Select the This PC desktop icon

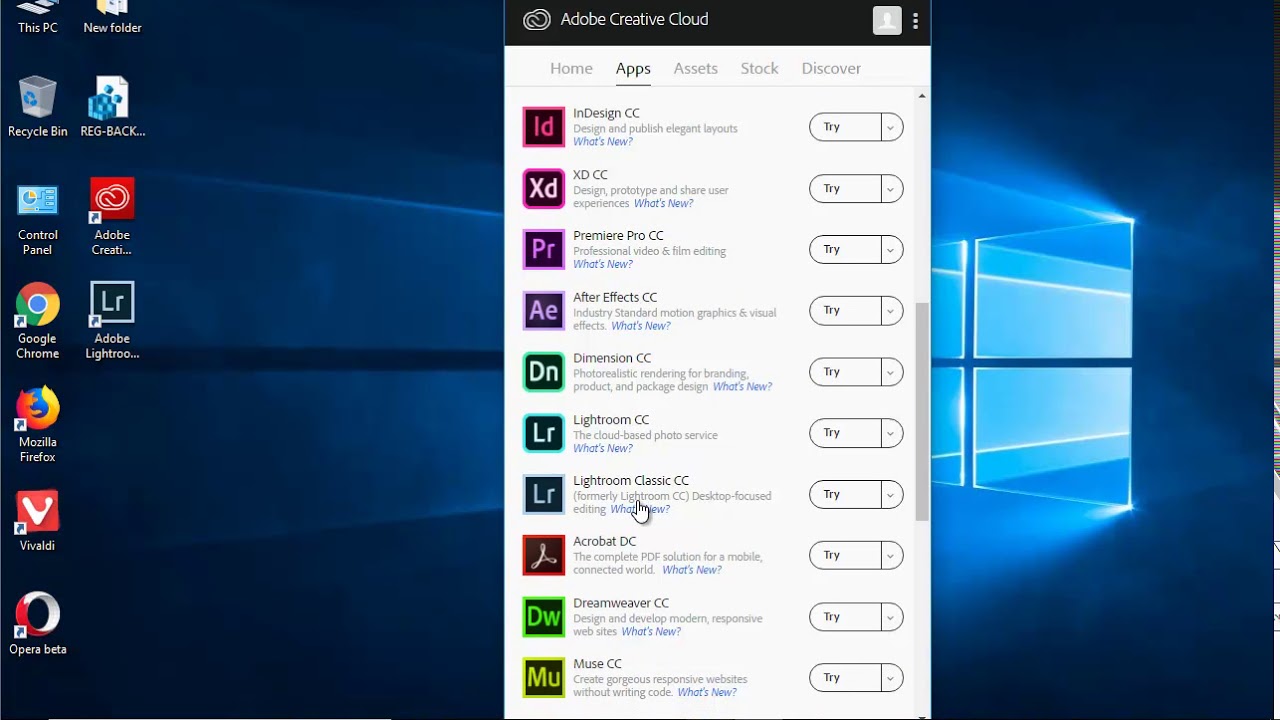coord(38,18)
